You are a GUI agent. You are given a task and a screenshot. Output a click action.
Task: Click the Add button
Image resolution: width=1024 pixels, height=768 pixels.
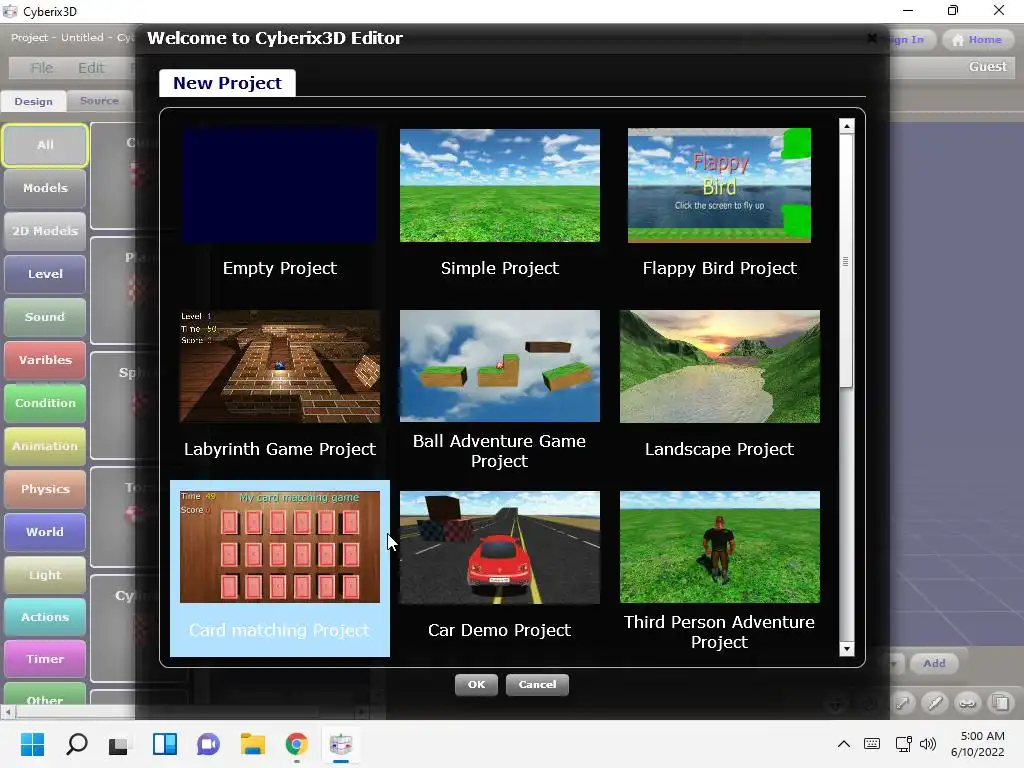click(934, 664)
